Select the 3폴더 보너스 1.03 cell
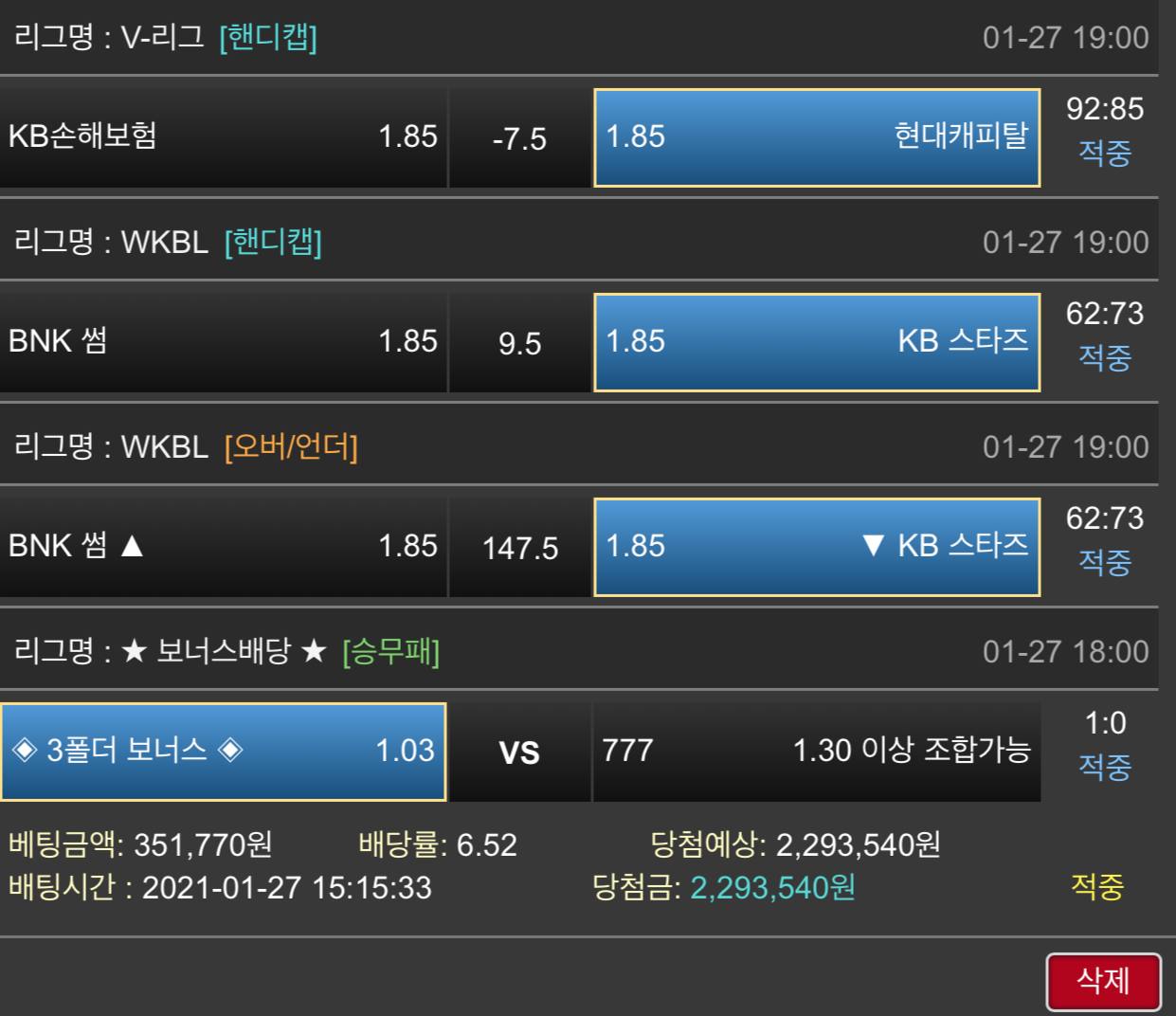 [x=223, y=752]
